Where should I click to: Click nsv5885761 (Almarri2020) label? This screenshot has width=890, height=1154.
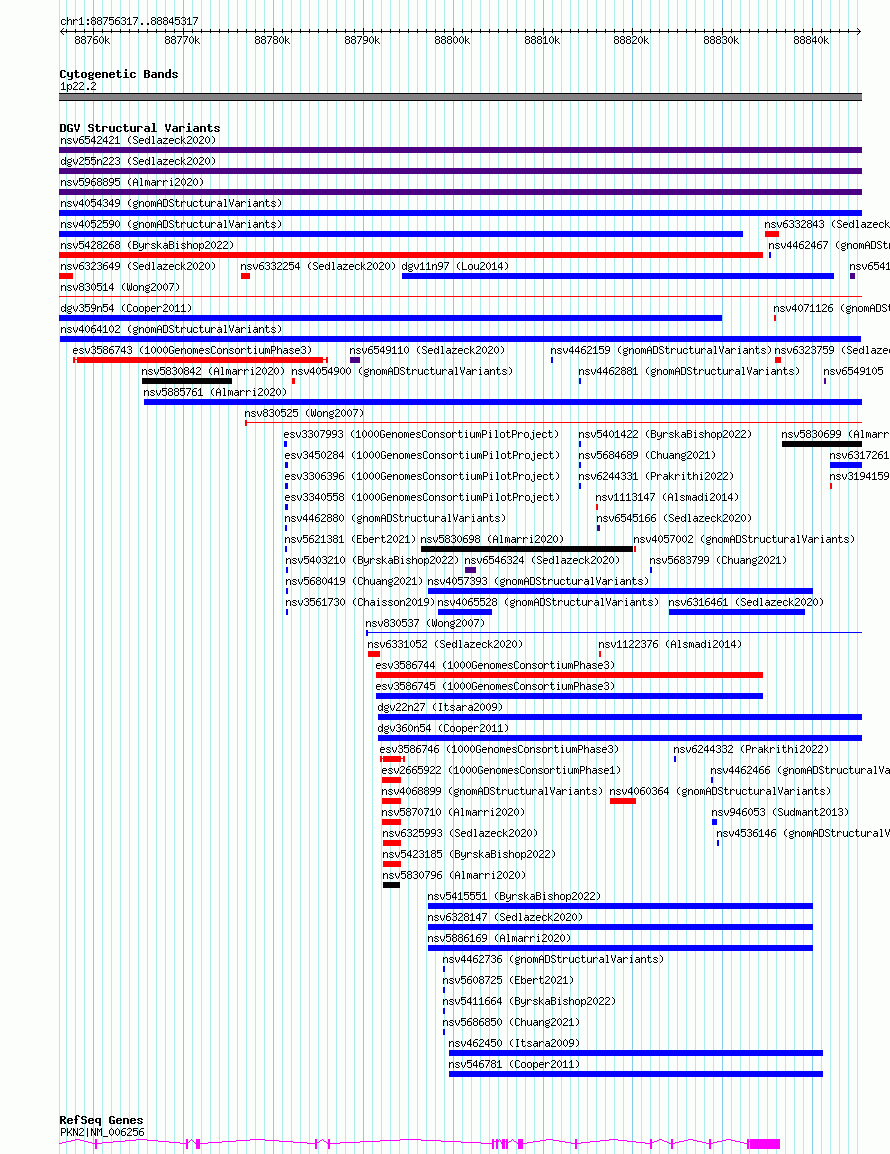pyautogui.click(x=215, y=392)
